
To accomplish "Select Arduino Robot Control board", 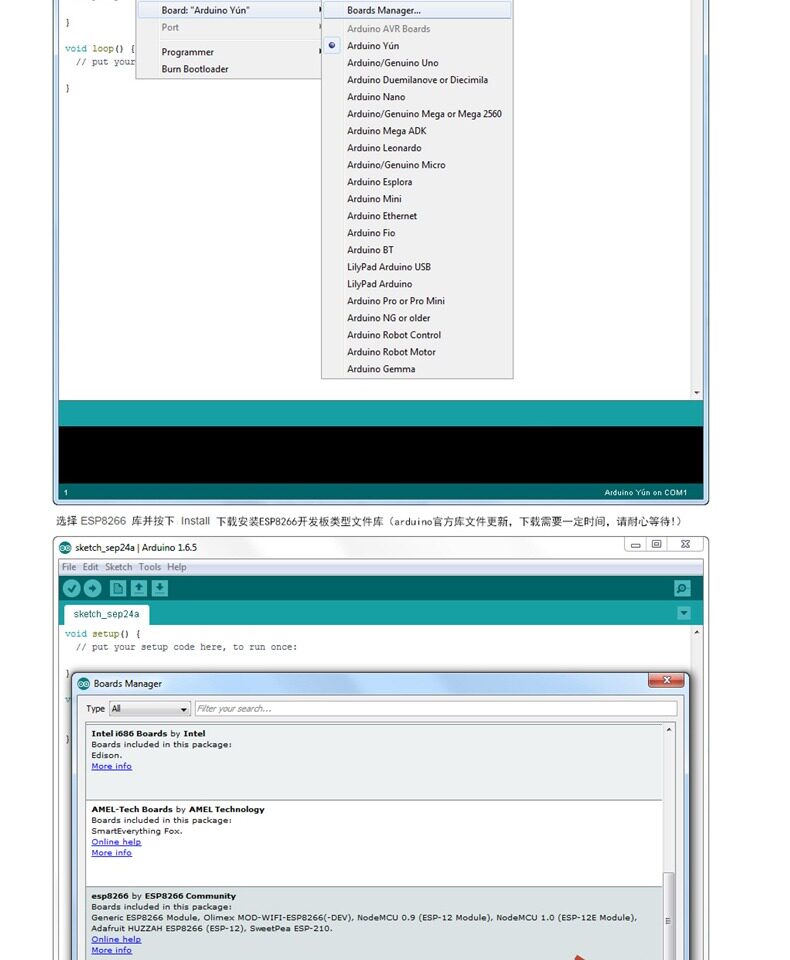I will [418, 336].
